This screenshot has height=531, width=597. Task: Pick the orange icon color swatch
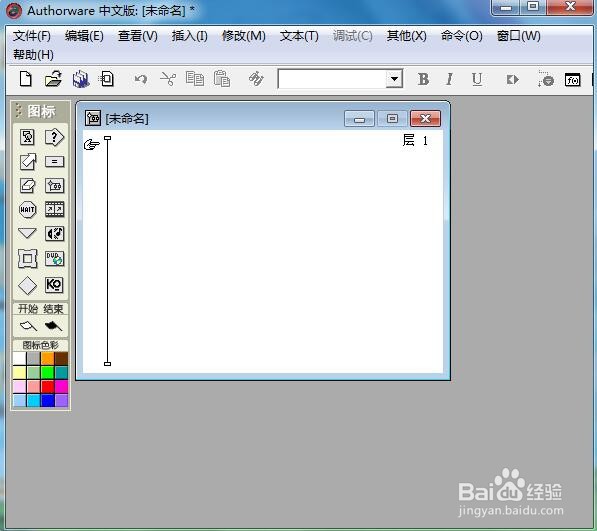coord(48,358)
